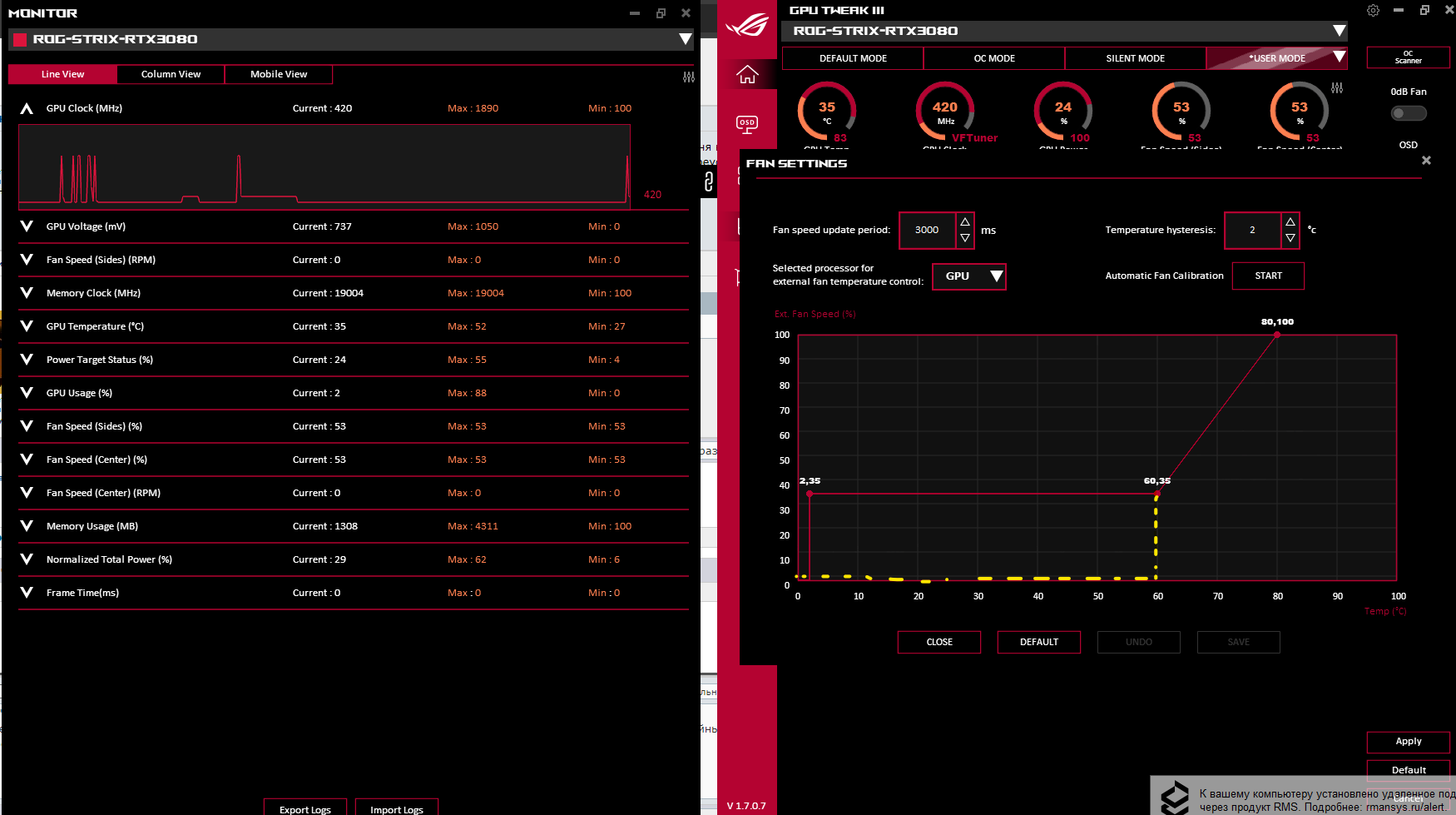Expand the Frame Time(ms) row
This screenshot has height=815, width=1456.
click(x=27, y=593)
